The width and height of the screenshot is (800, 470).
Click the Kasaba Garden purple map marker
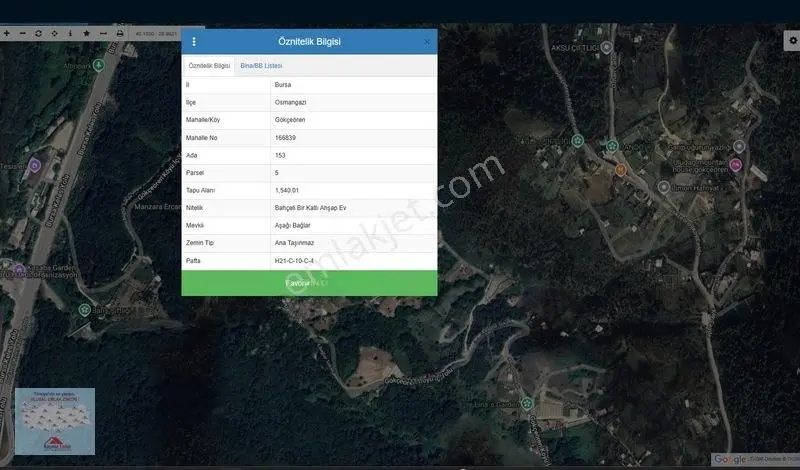pos(19,269)
